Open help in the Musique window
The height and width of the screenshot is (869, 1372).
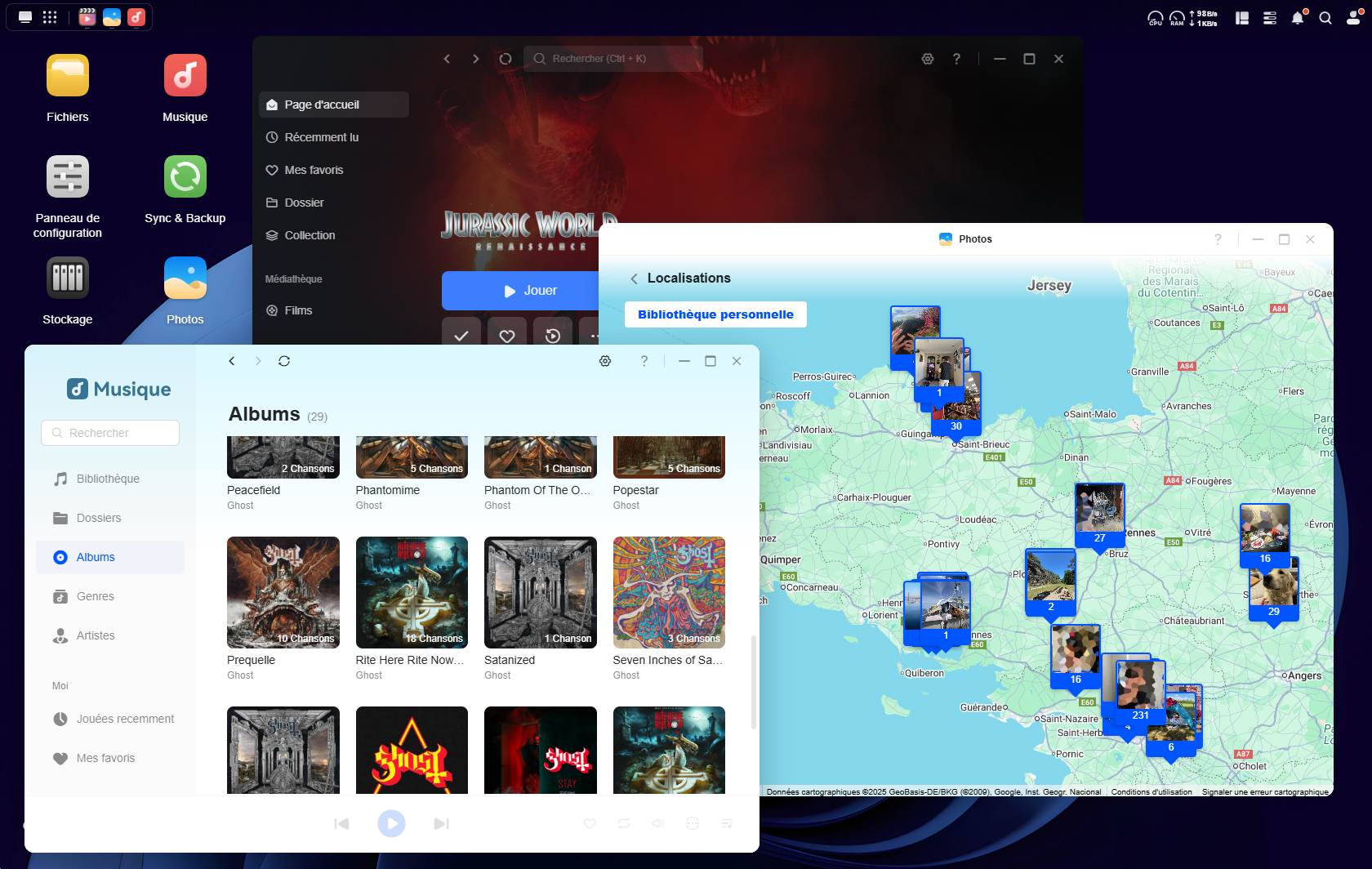point(644,361)
